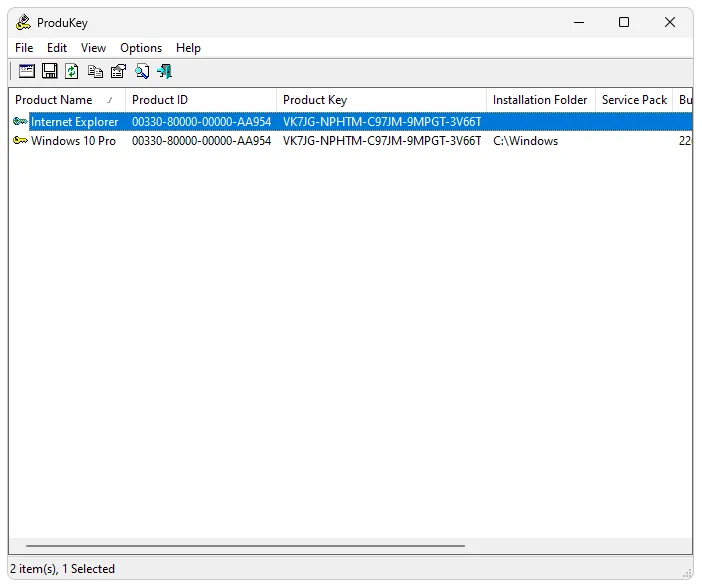Sort by the Installation Folder column header

click(541, 100)
